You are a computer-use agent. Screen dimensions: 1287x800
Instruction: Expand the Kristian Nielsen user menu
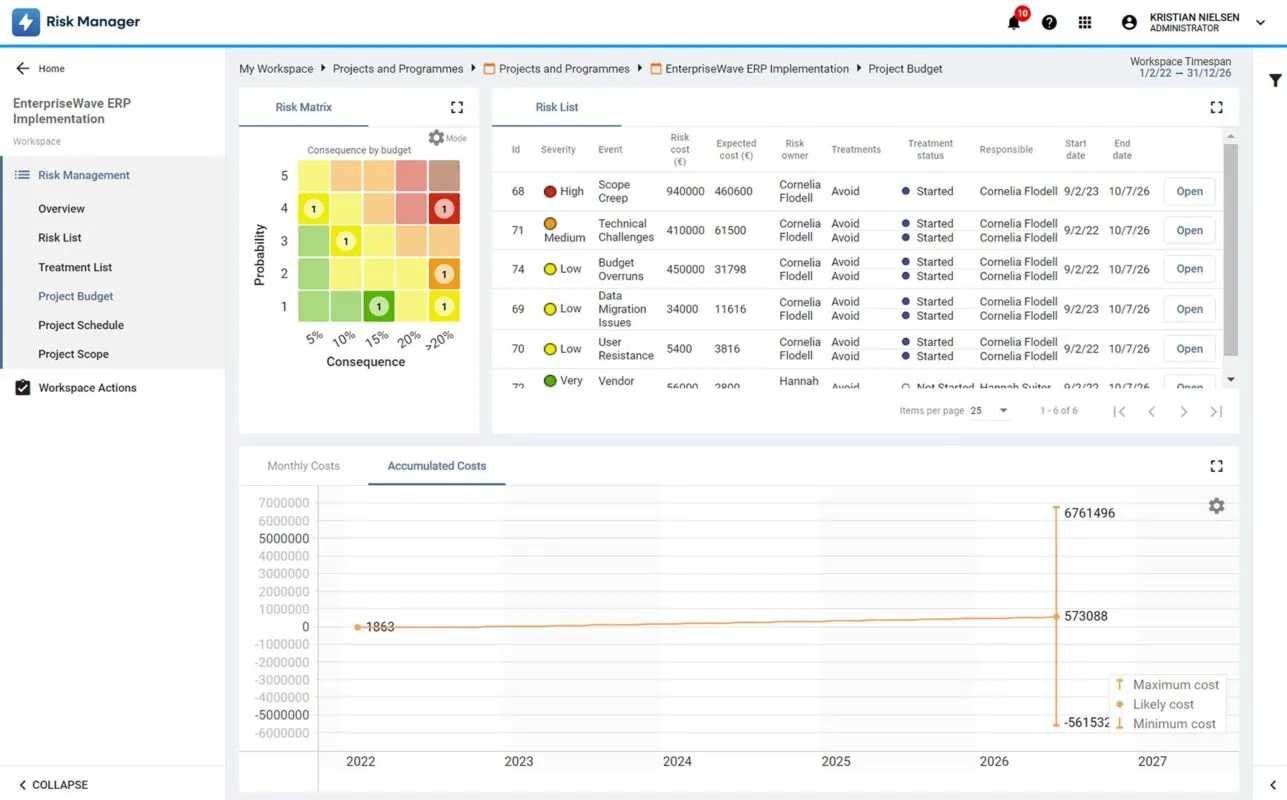(1260, 22)
